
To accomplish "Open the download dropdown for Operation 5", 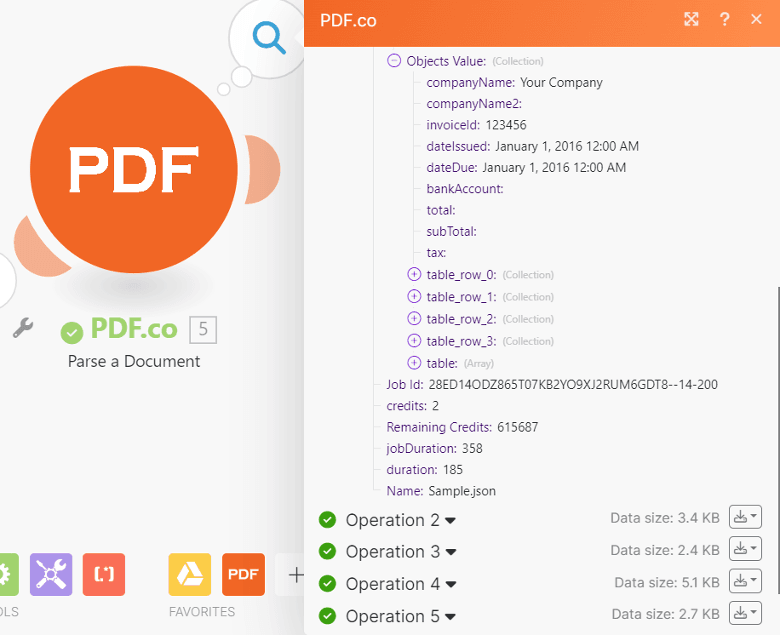I will [x=745, y=613].
